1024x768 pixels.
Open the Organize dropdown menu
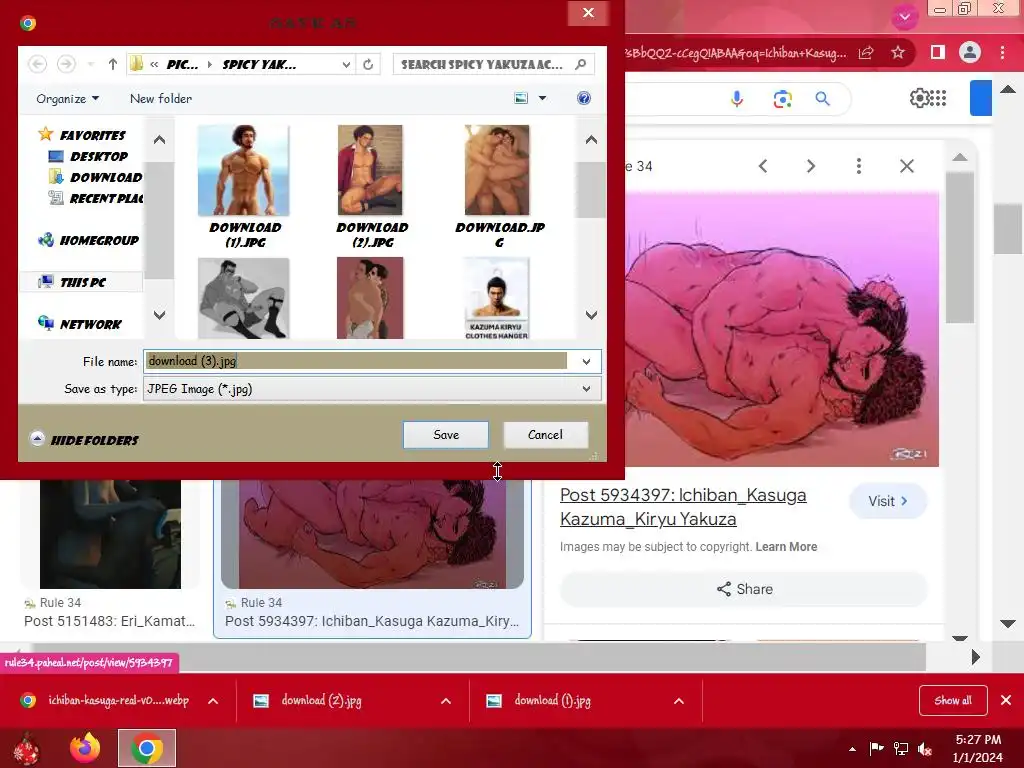(x=68, y=99)
